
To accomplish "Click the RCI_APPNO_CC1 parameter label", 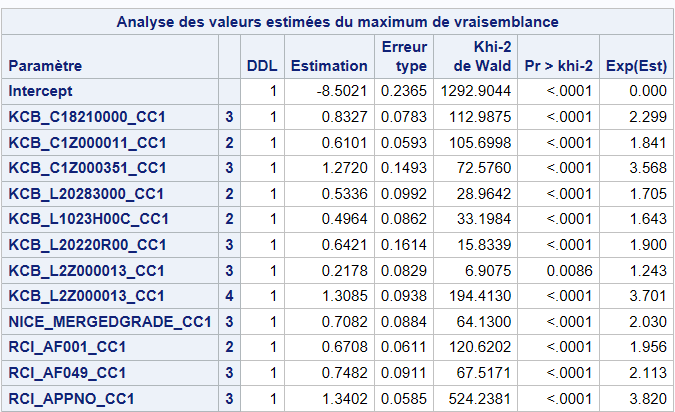I will (71, 399).
